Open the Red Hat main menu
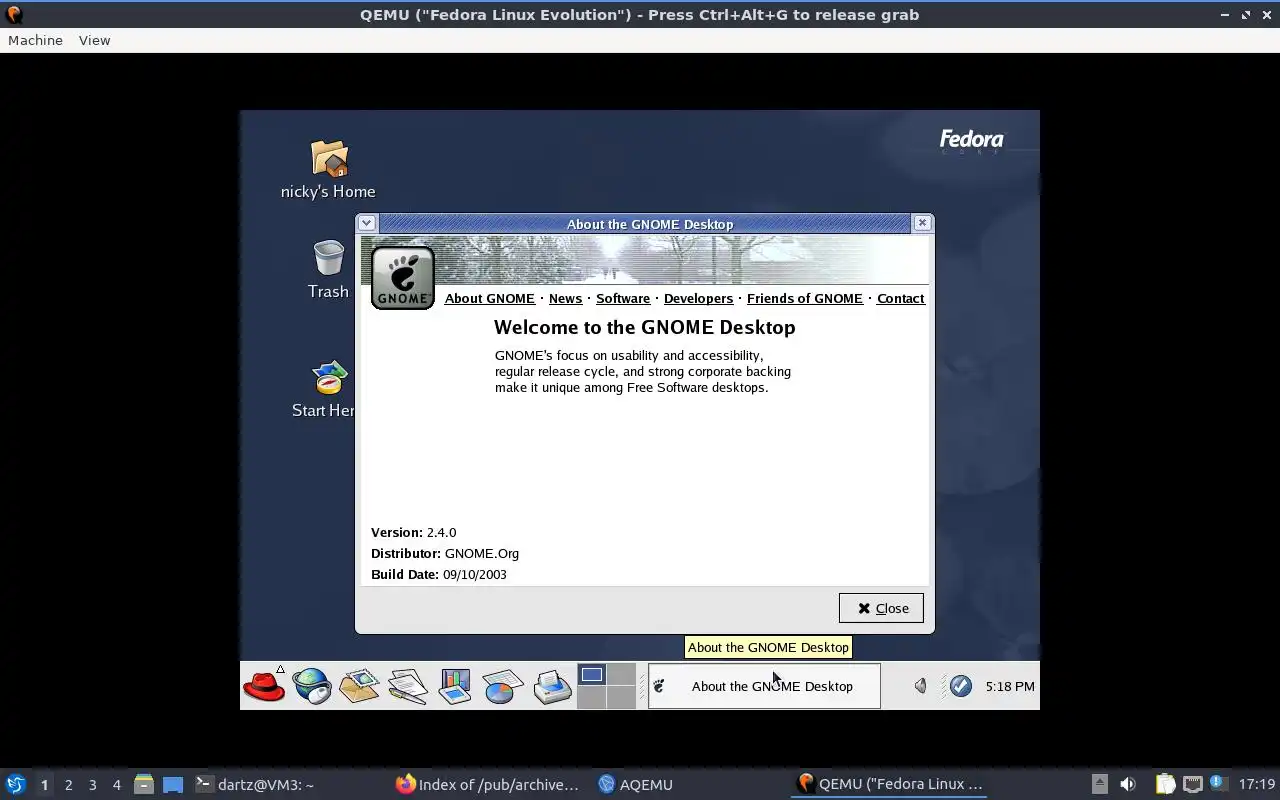The width and height of the screenshot is (1280, 800). tap(264, 686)
